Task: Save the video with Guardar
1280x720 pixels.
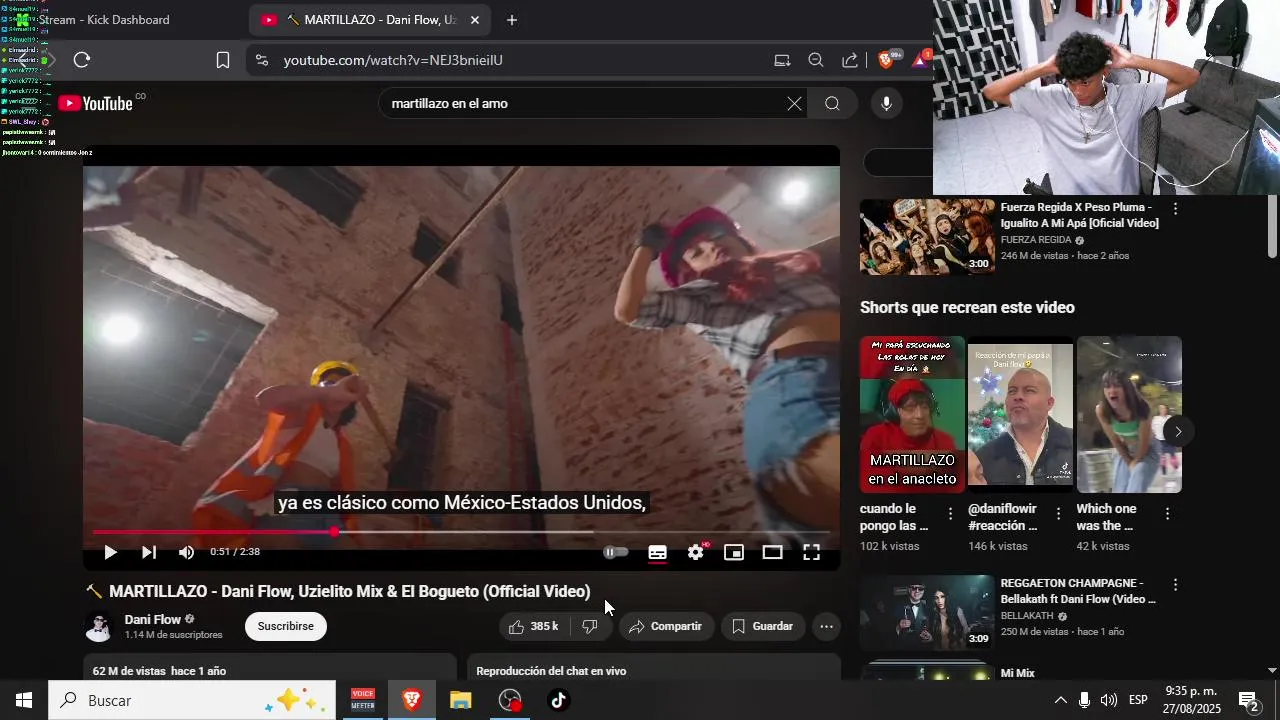Action: pos(762,626)
